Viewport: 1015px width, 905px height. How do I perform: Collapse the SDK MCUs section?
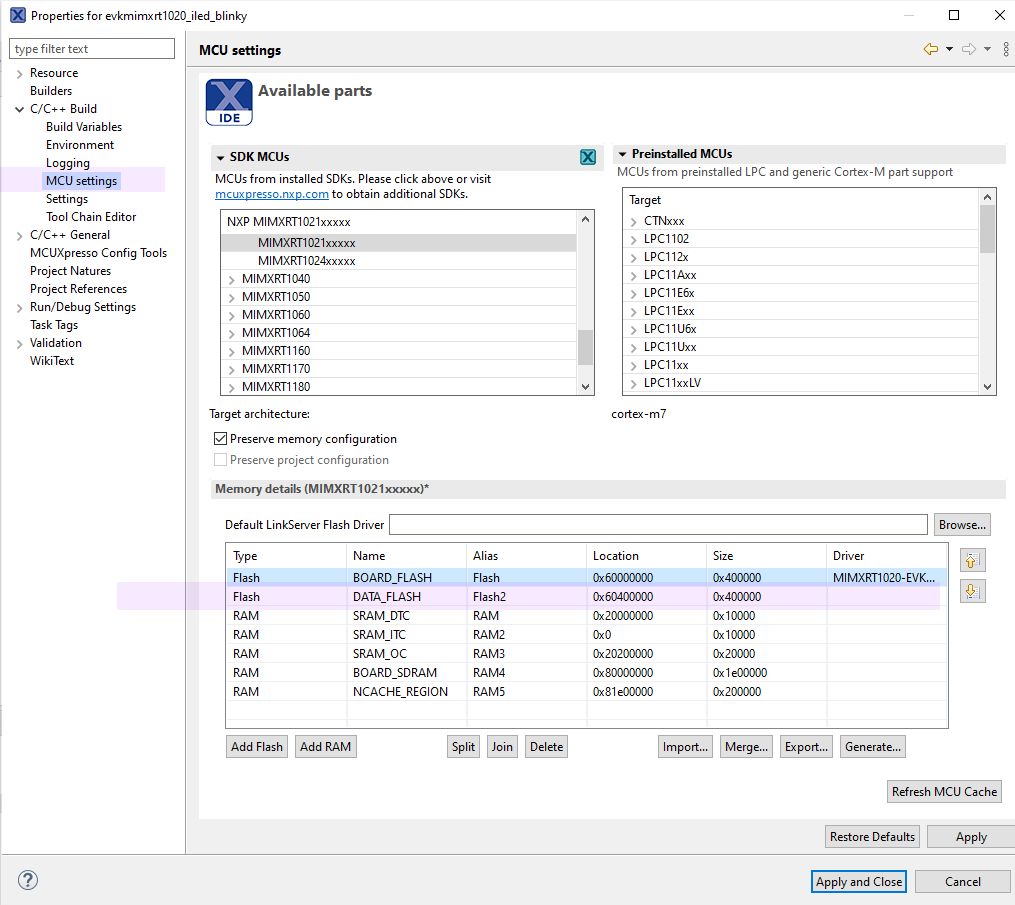coord(220,157)
